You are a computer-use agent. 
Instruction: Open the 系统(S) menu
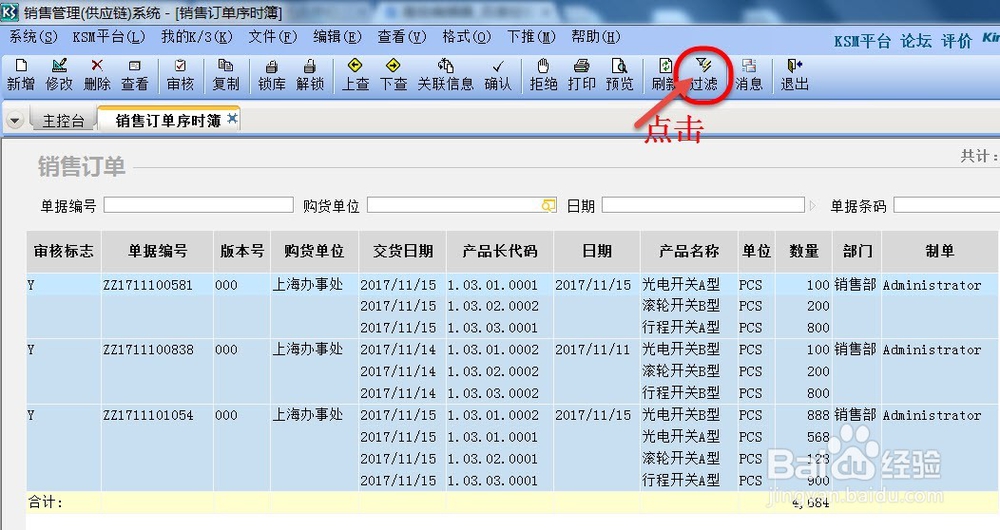pos(33,37)
